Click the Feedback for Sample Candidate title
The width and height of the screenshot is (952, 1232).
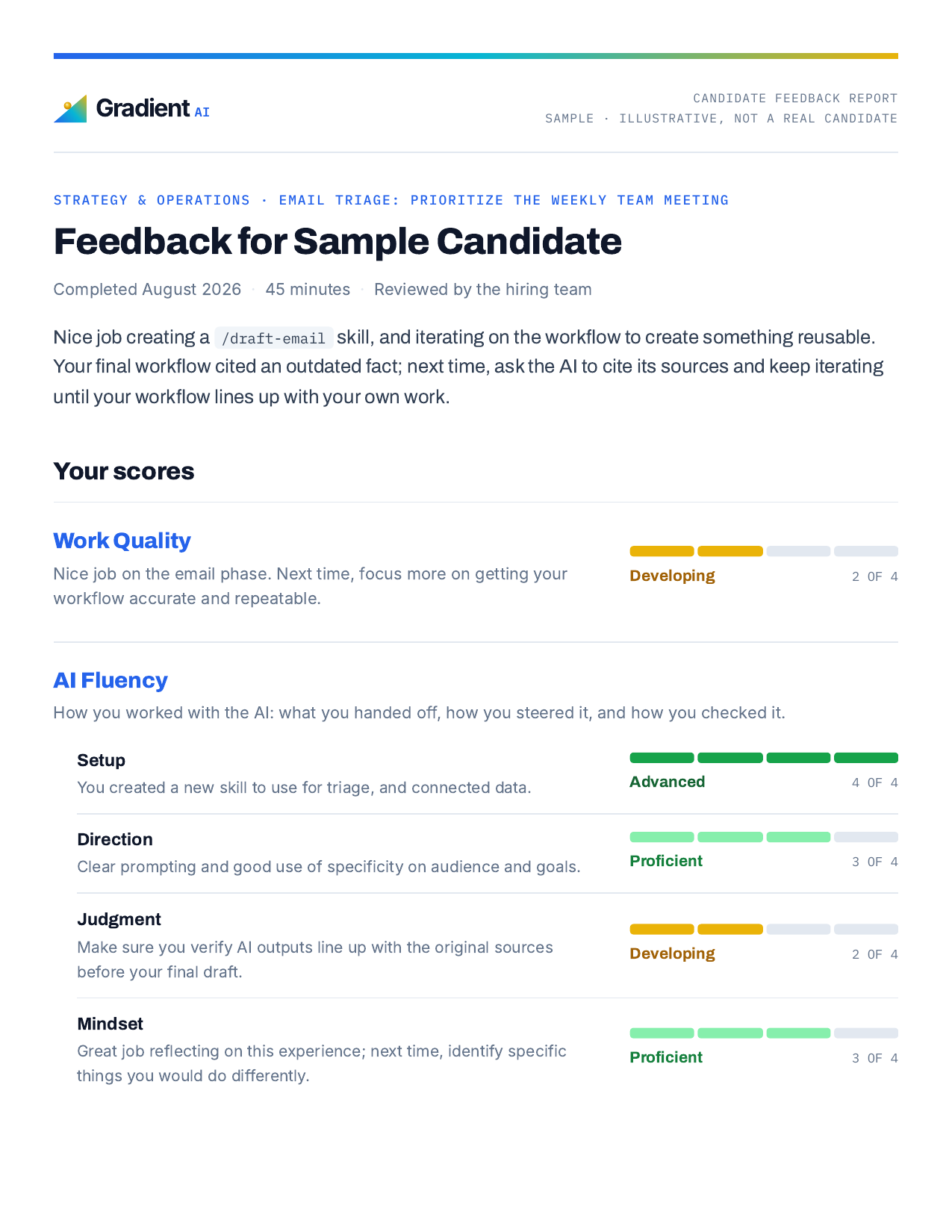tap(337, 241)
